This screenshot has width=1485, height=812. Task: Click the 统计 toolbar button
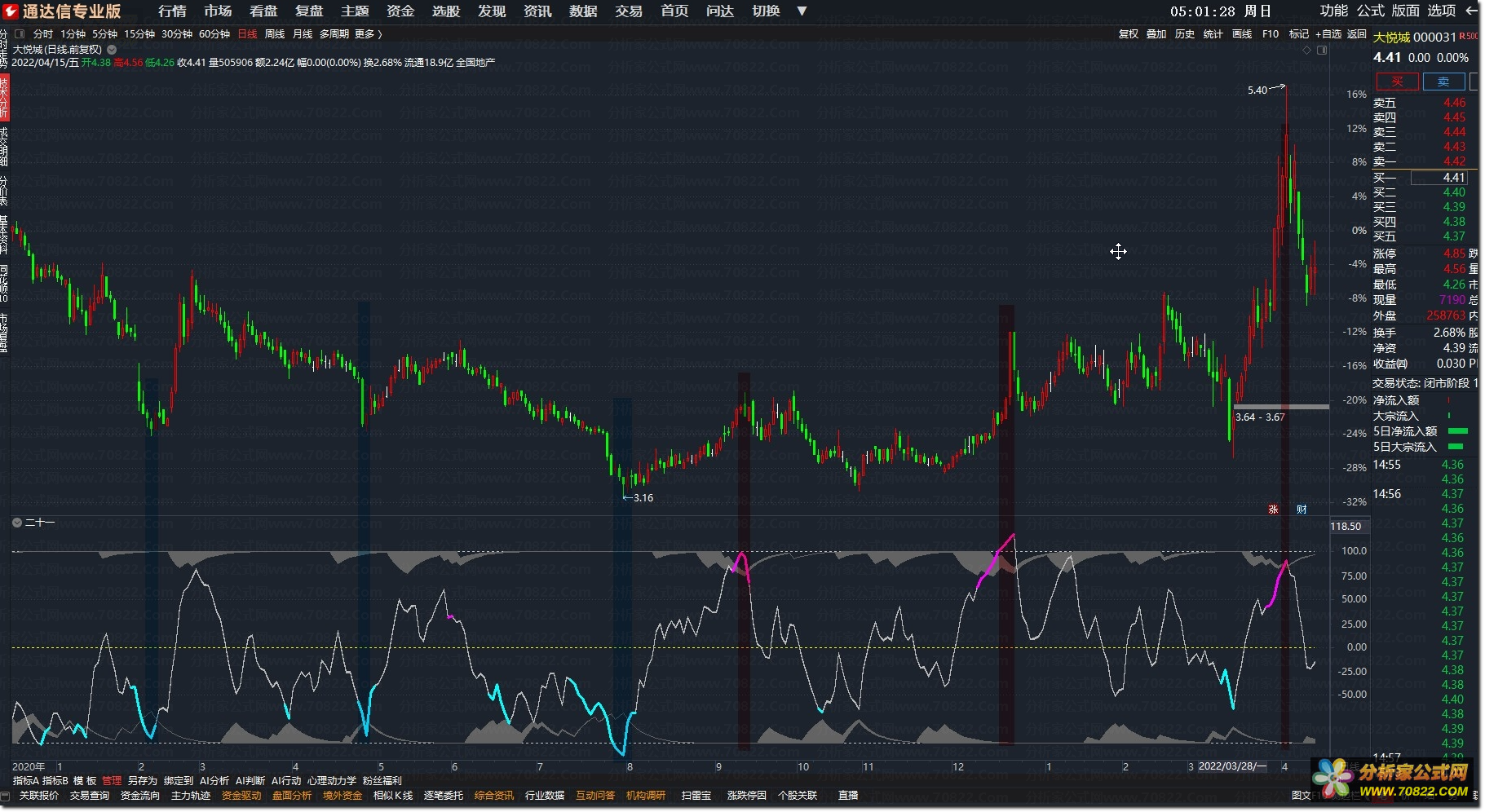pyautogui.click(x=1213, y=34)
